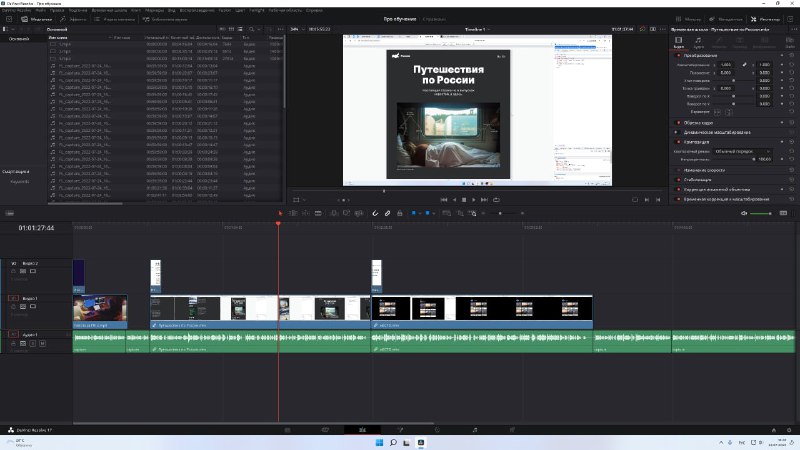Toggle the Композиция (Composite) section enable dot

click(678, 142)
